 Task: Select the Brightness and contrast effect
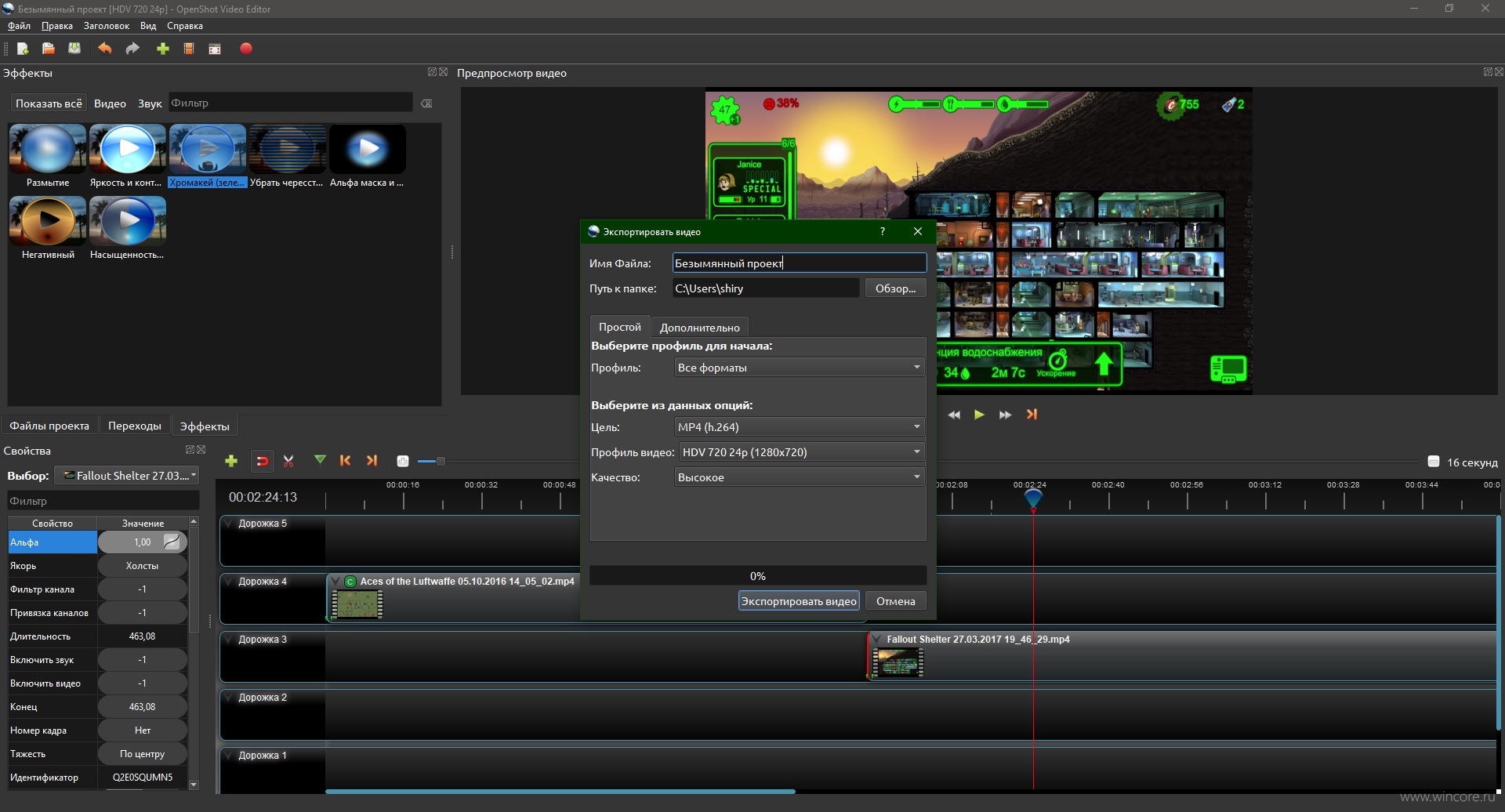pos(127,156)
